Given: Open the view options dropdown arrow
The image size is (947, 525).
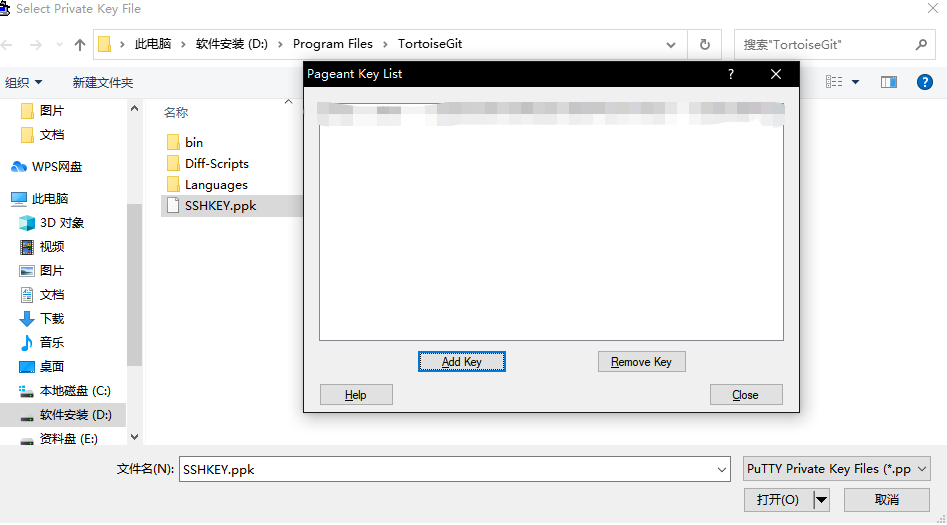Looking at the screenshot, I should 855,82.
